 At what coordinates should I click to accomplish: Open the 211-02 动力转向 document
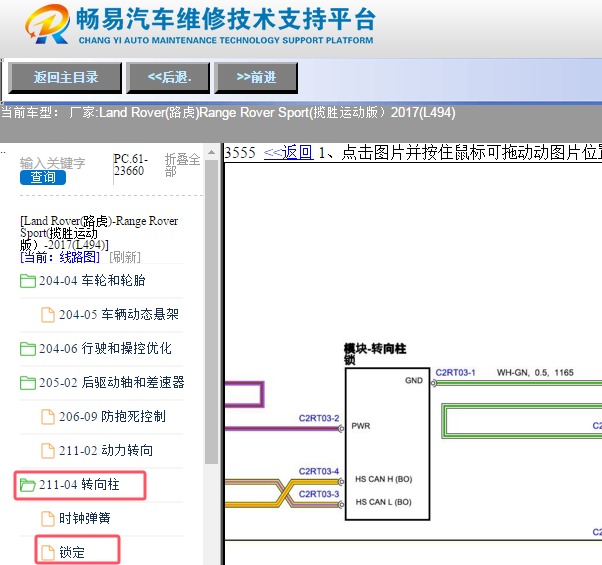coord(106,450)
